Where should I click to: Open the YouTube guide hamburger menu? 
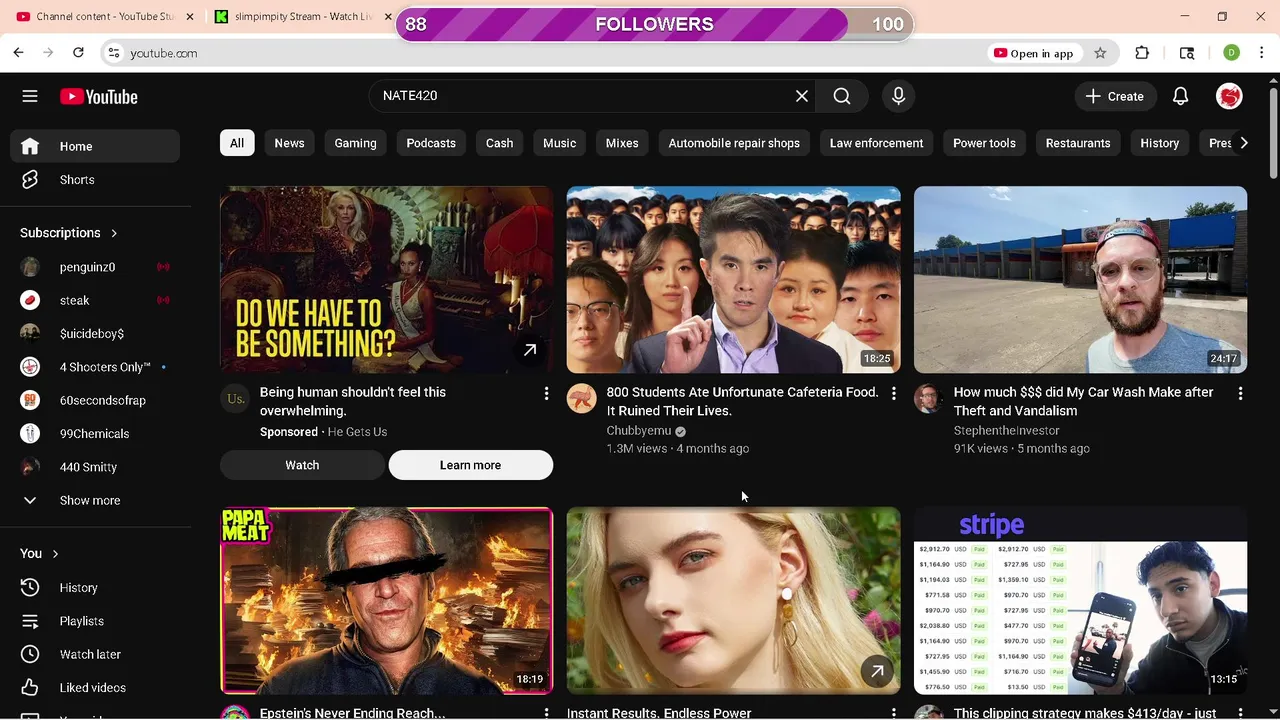coord(30,96)
